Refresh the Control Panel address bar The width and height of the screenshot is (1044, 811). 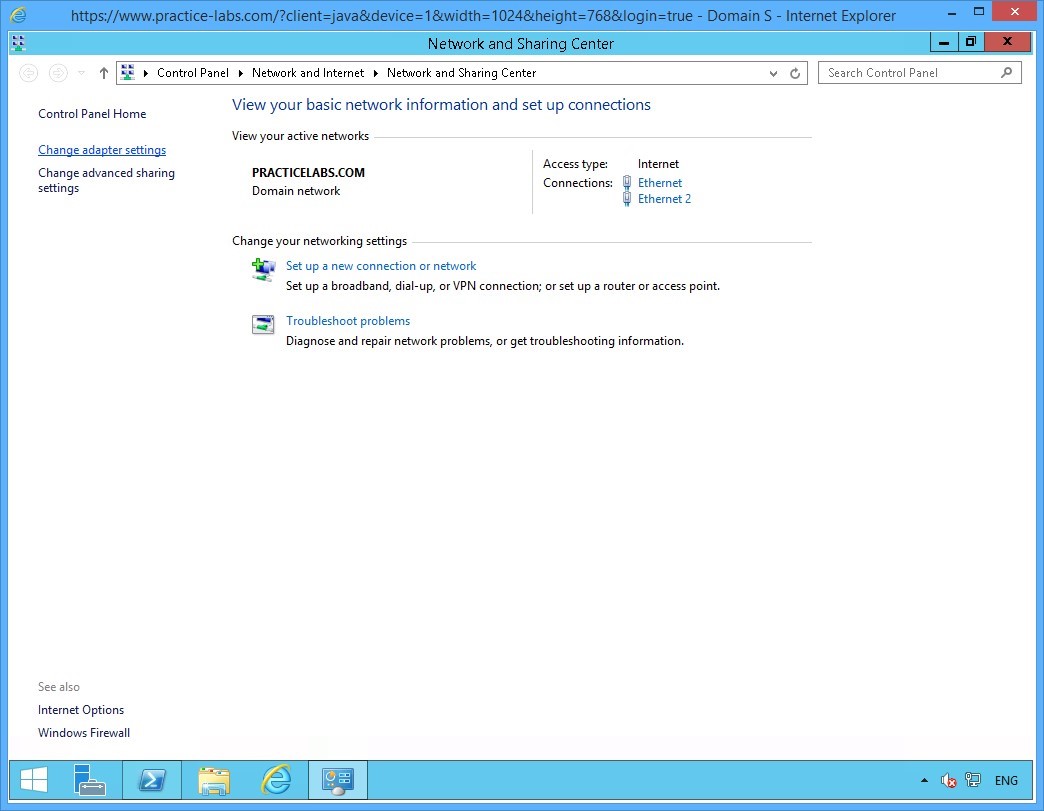[x=795, y=73]
